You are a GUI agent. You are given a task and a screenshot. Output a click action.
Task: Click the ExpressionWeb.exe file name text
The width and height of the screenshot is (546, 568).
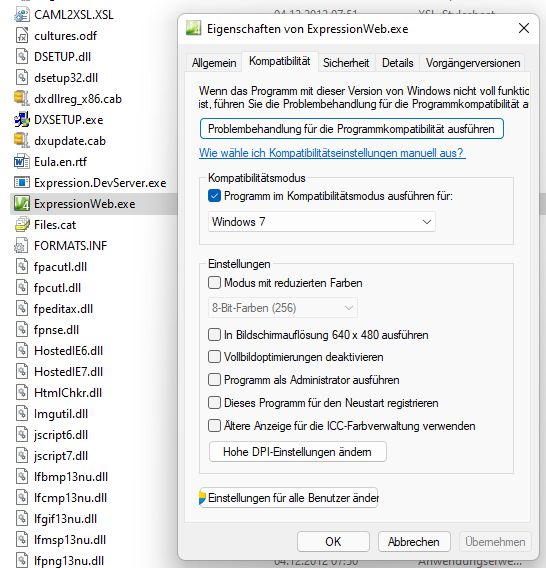pos(84,204)
